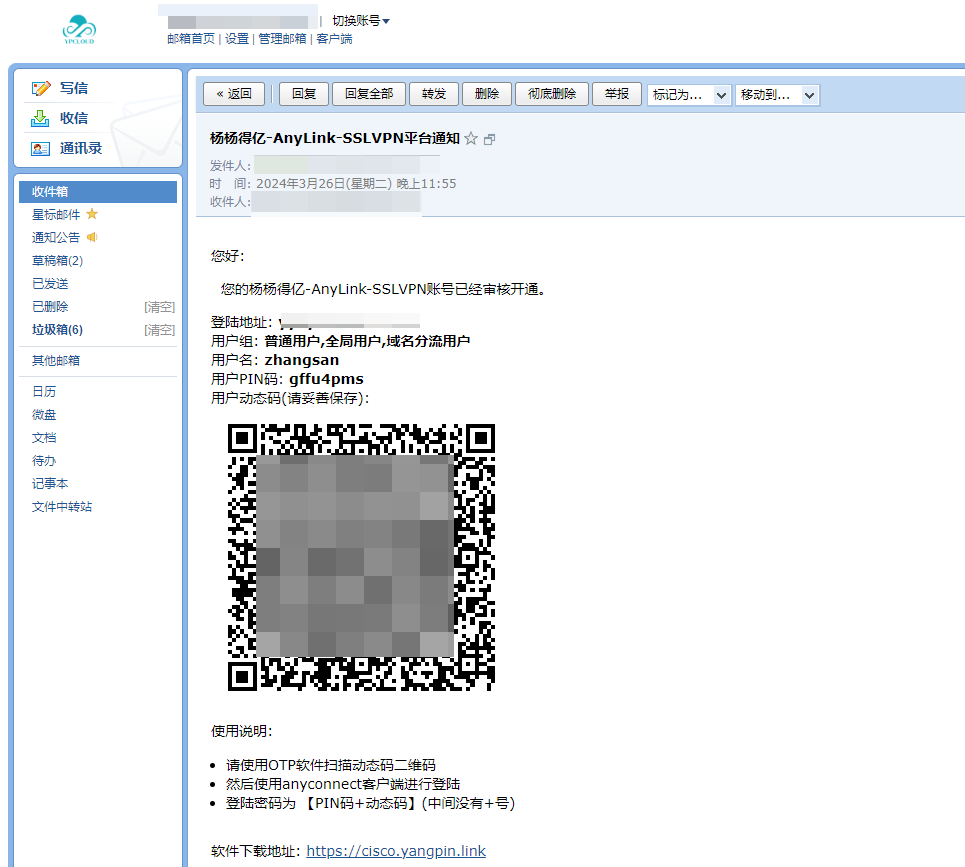The image size is (965, 867).
Task: Click the YPCLOUD logo icon
Action: coord(79,29)
